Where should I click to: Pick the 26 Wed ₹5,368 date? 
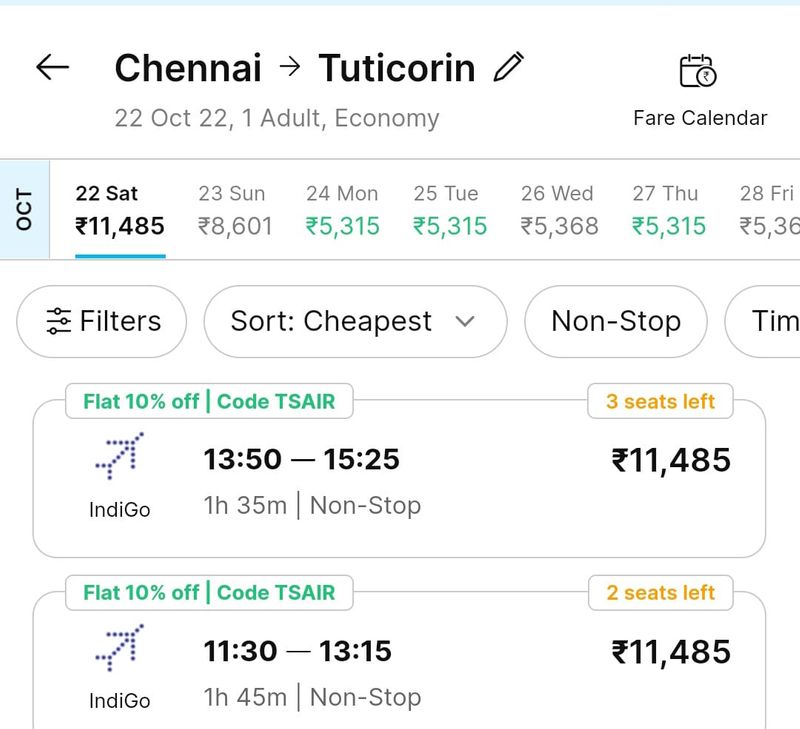pyautogui.click(x=558, y=211)
